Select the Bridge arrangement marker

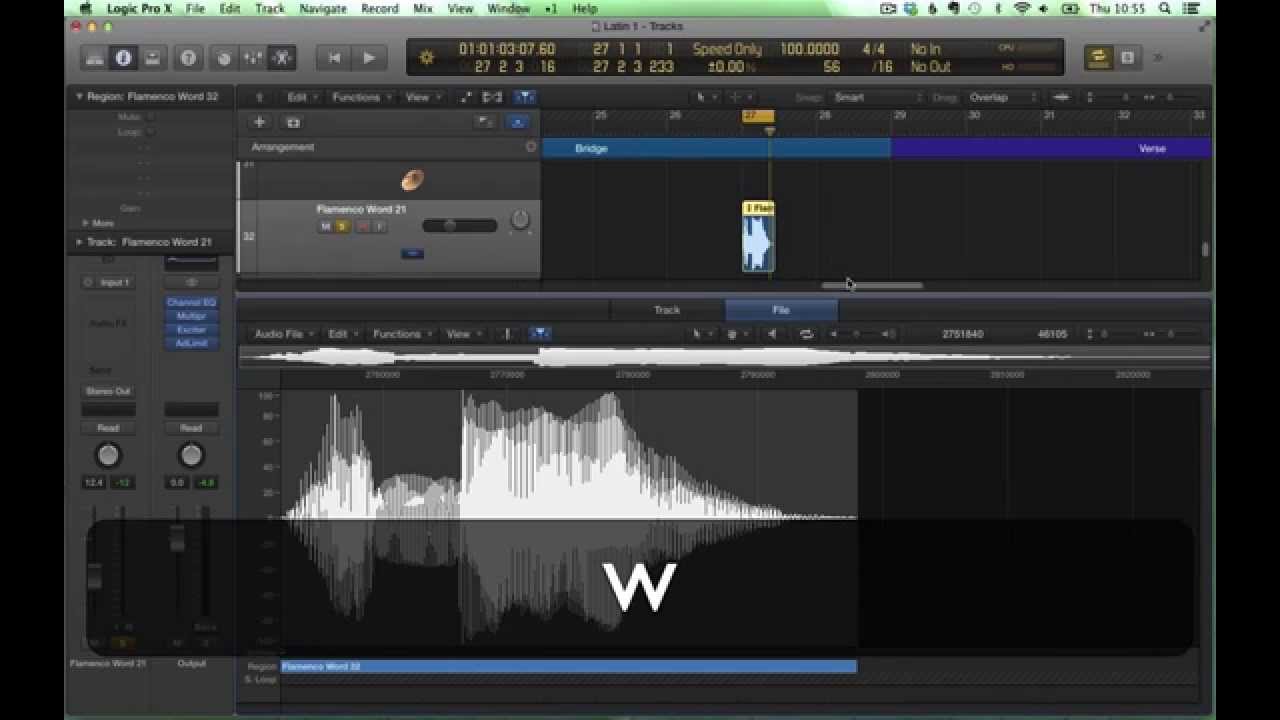(x=716, y=148)
